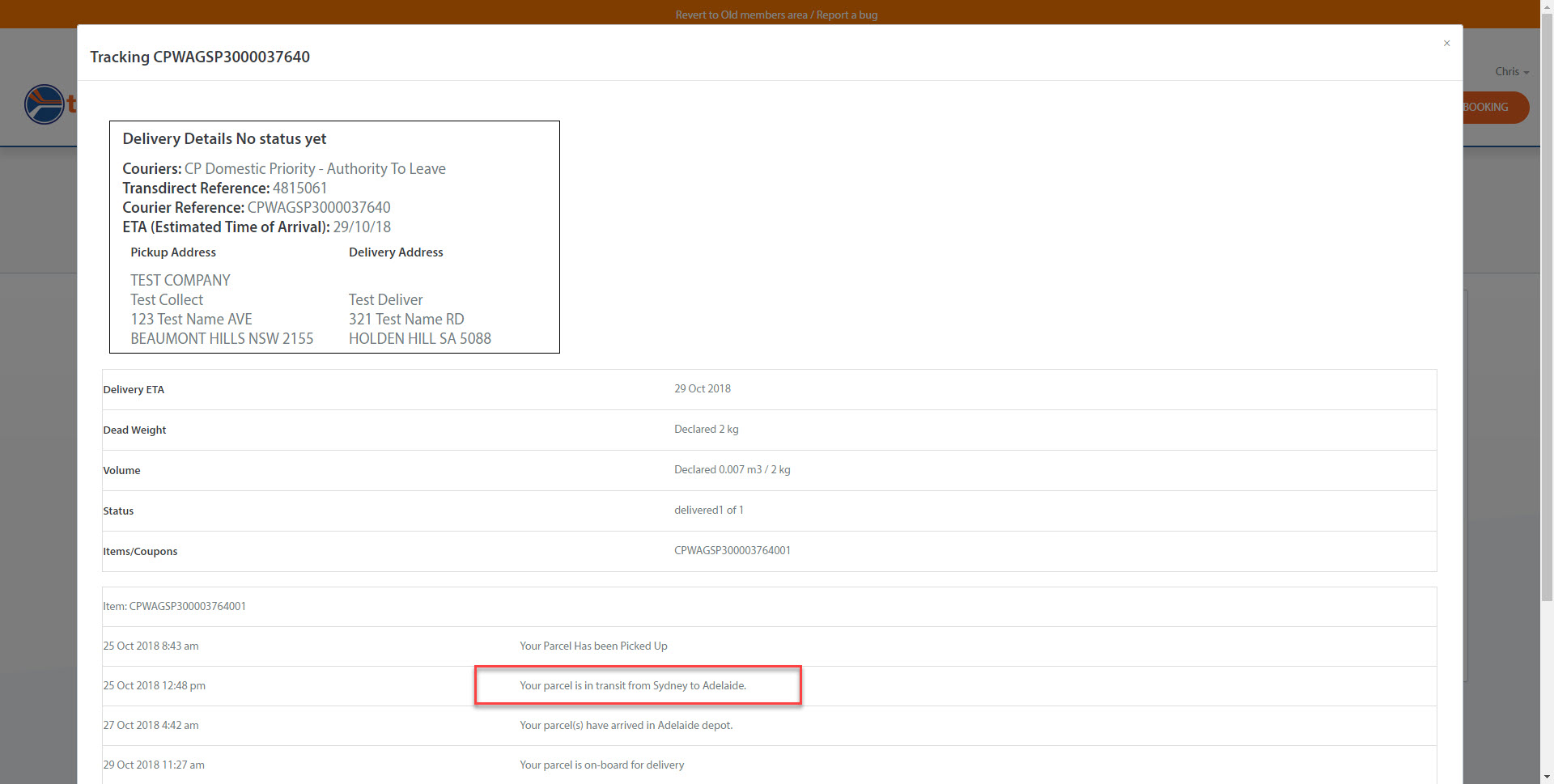The image size is (1554, 784).
Task: Open the Revert to Old members area link
Action: click(x=741, y=14)
